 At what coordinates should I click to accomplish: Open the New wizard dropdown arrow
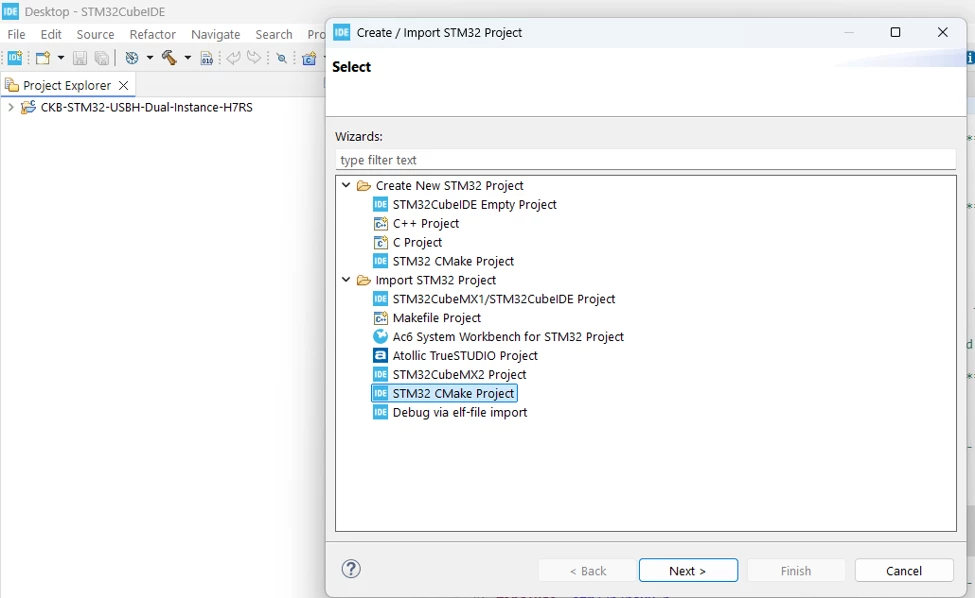pos(60,58)
